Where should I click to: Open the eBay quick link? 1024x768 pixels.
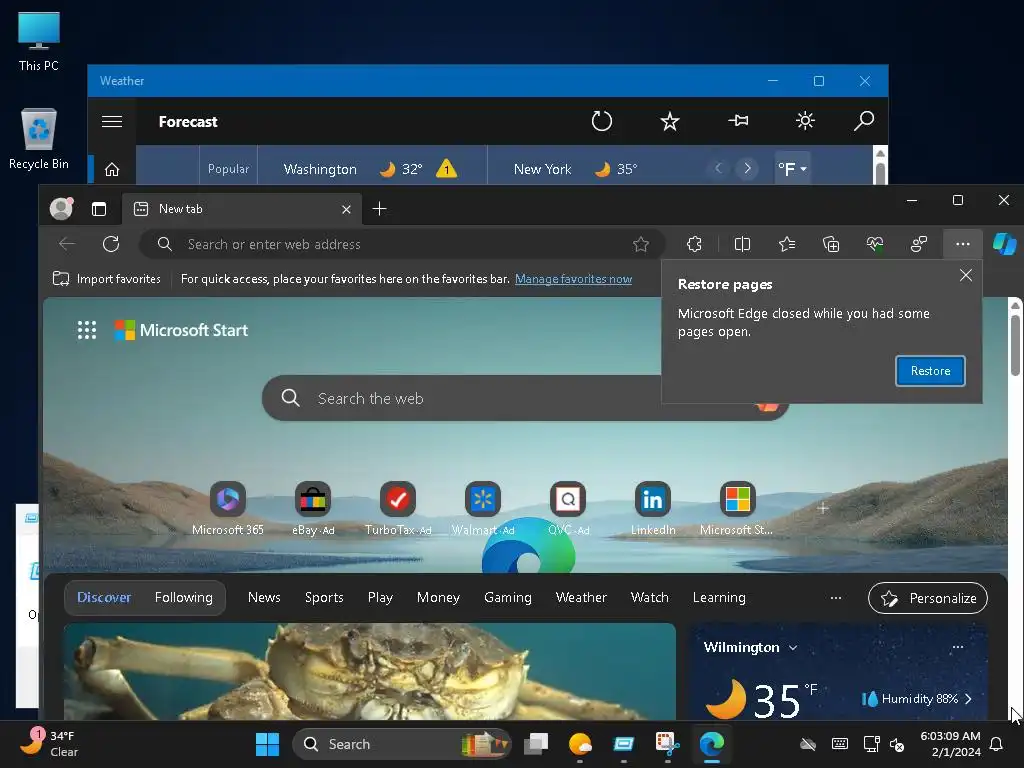[313, 509]
